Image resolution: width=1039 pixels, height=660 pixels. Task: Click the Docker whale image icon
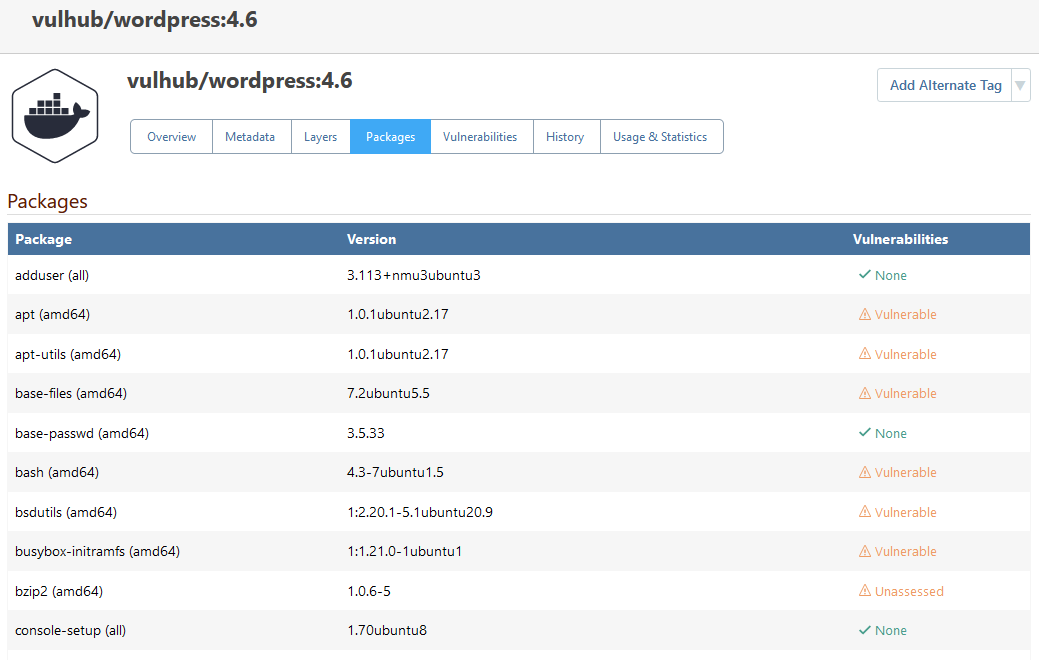click(x=55, y=115)
